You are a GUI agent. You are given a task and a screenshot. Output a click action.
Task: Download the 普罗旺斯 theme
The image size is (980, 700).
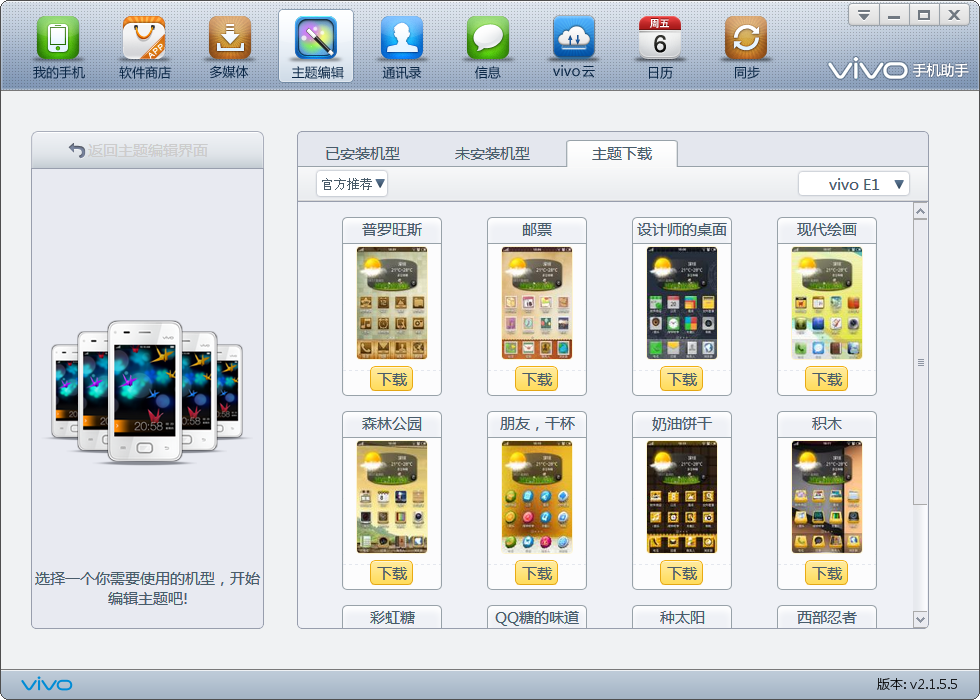392,380
